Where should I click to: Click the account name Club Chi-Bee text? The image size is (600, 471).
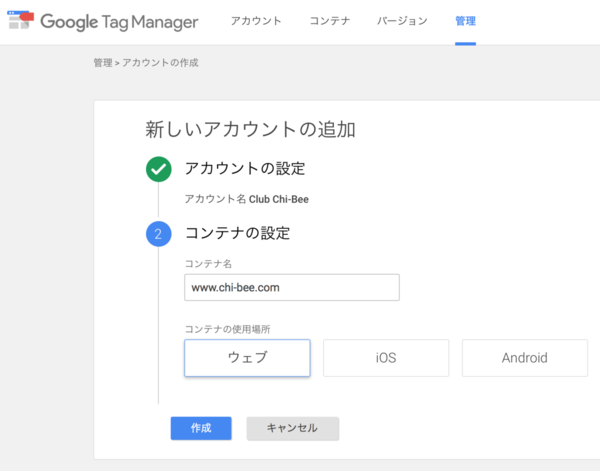click(279, 199)
